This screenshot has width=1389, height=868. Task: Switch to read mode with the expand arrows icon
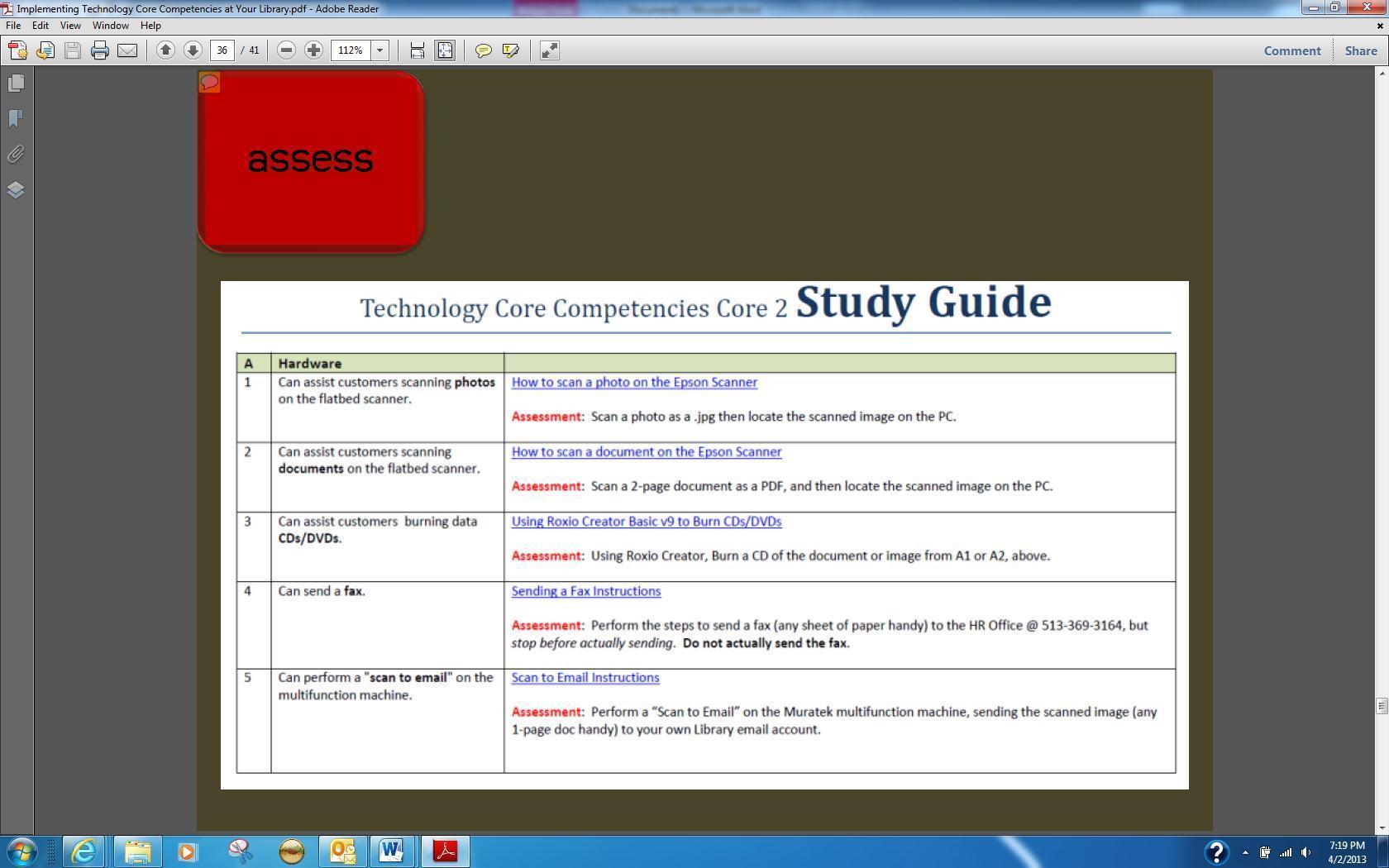550,50
